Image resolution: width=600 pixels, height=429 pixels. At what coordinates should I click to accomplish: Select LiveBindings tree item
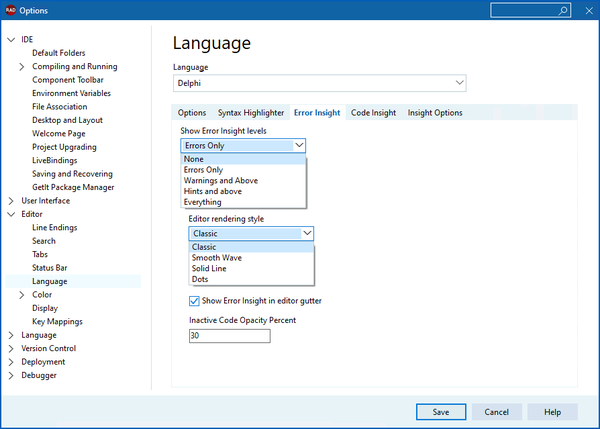(x=54, y=160)
